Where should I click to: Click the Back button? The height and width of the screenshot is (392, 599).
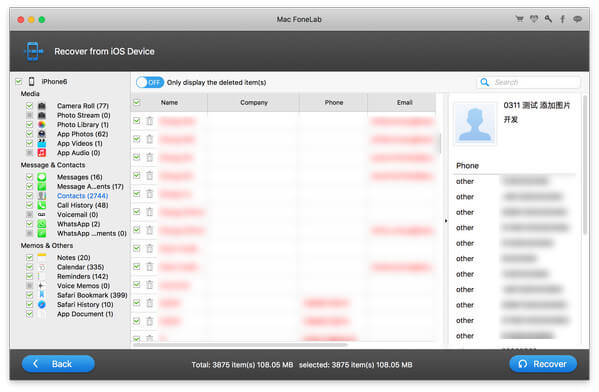(58, 364)
